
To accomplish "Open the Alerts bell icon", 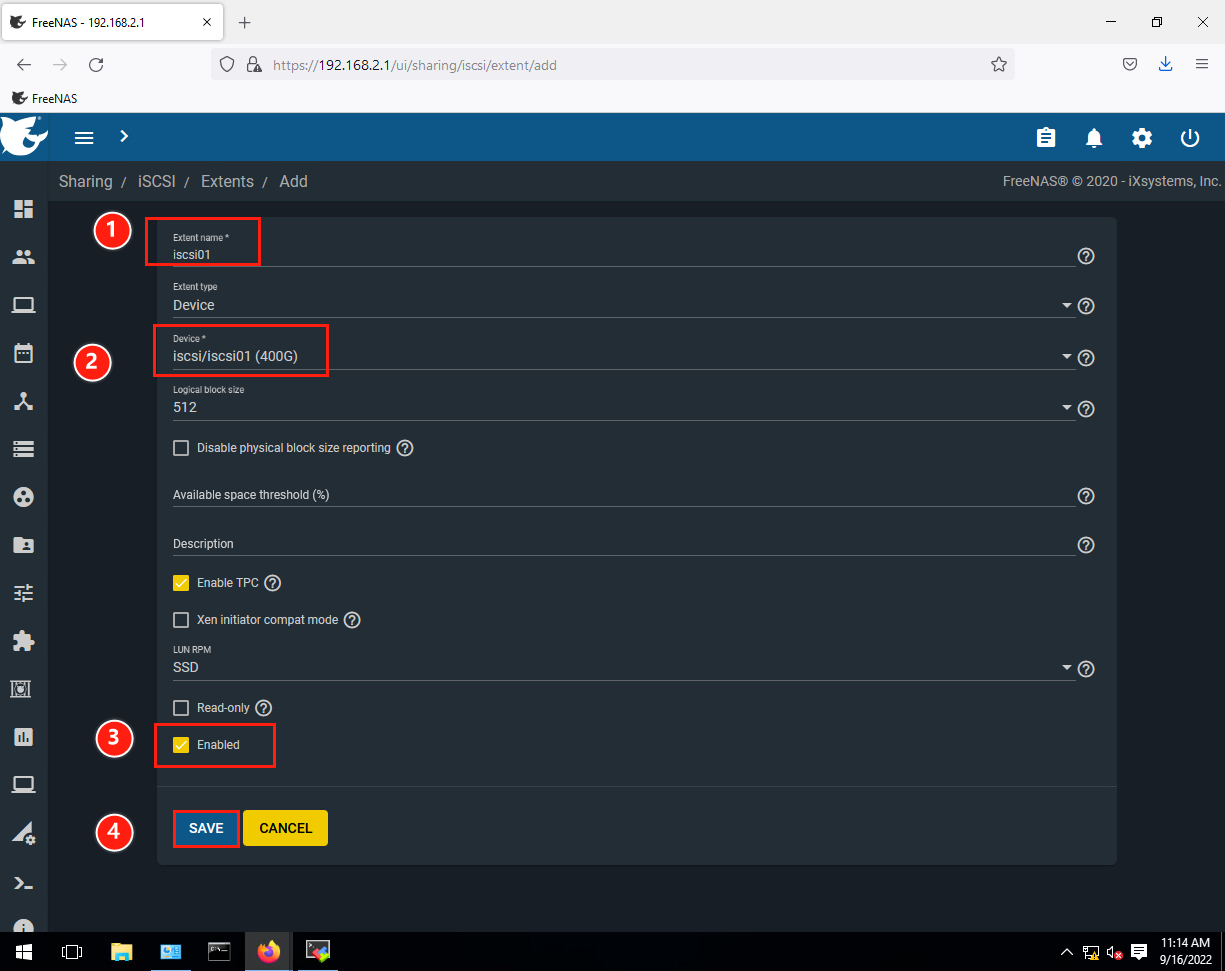I will (x=1094, y=138).
